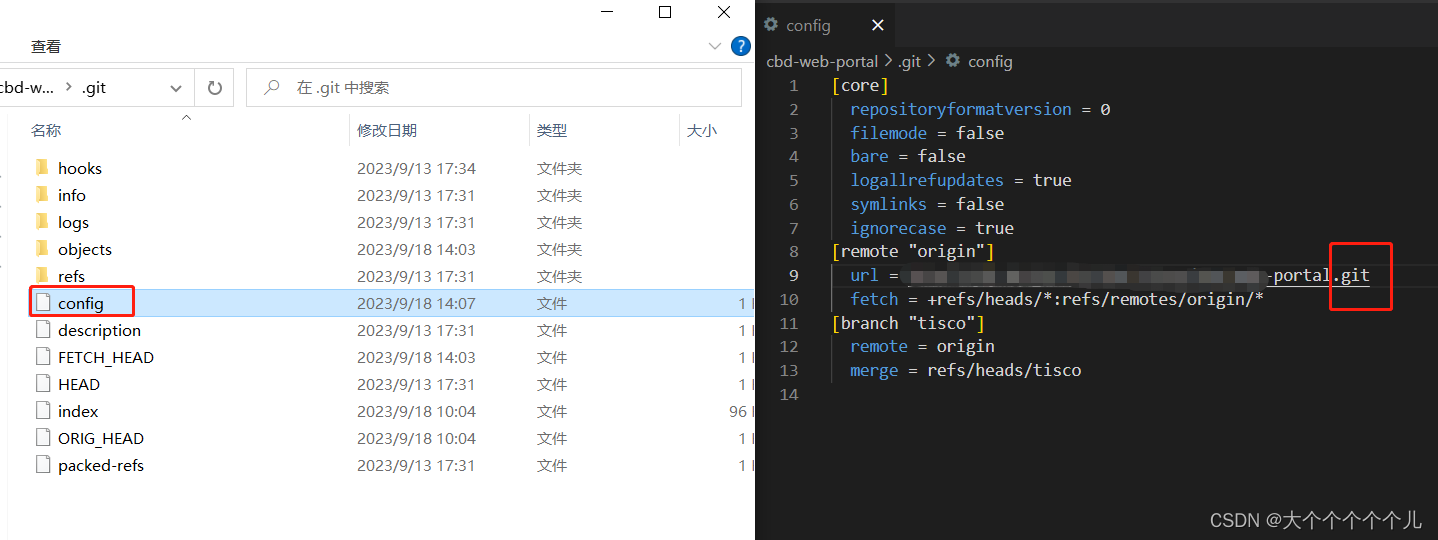Click the HEAD file icon
Image resolution: width=1438 pixels, height=540 pixels.
(x=42, y=383)
